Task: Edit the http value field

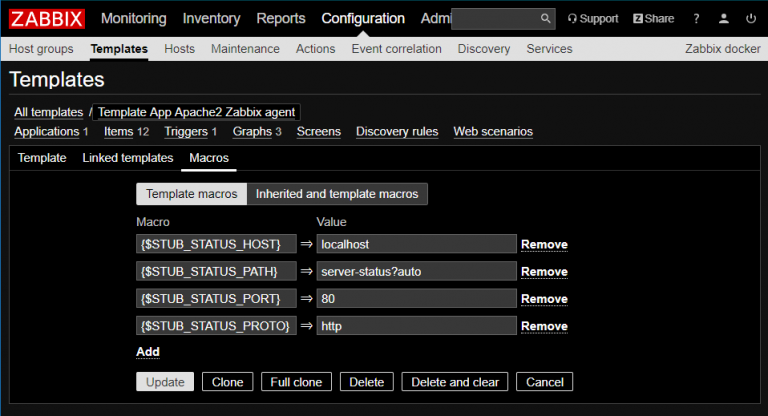Action: 416,326
